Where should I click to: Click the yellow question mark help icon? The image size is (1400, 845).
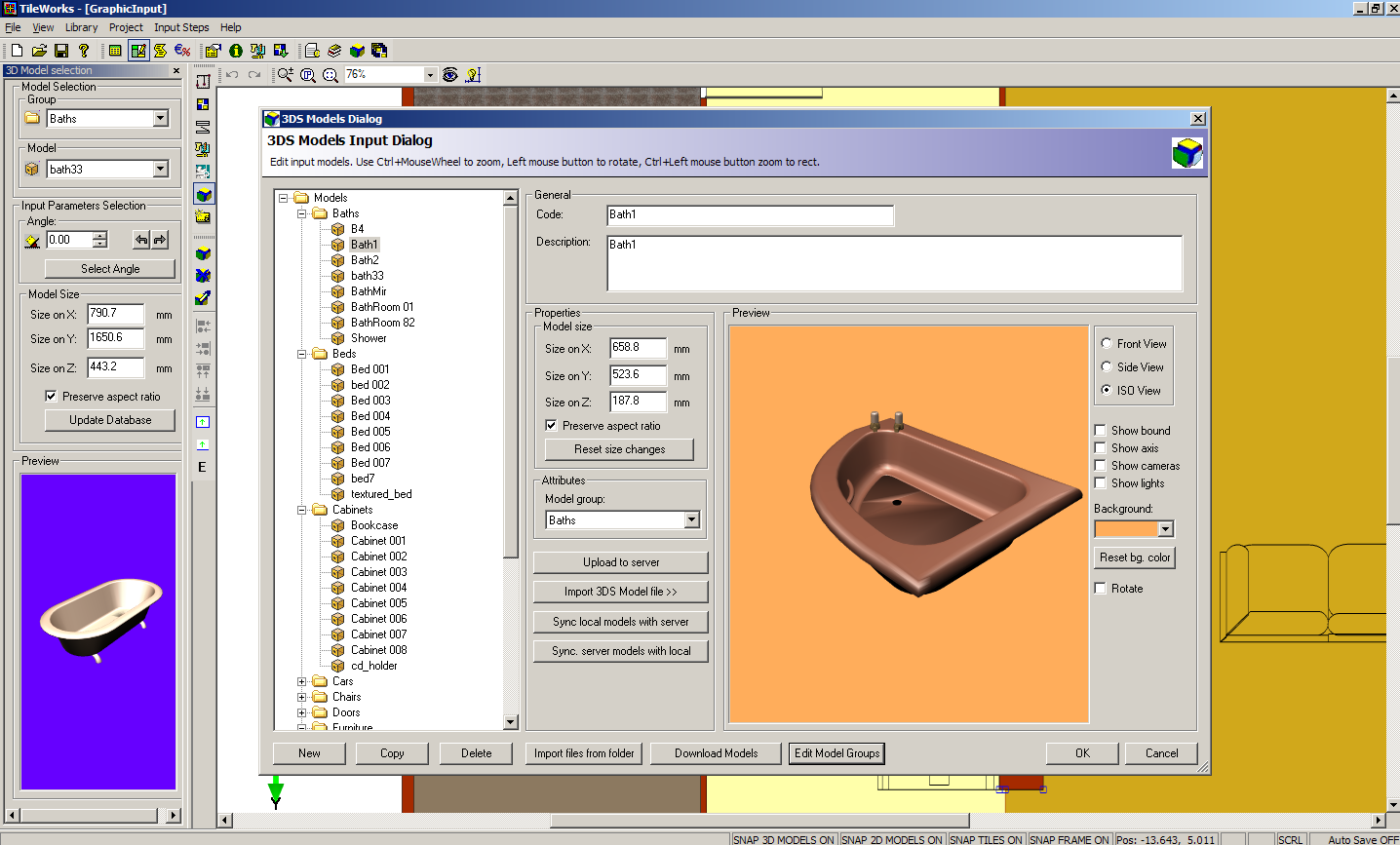[84, 51]
